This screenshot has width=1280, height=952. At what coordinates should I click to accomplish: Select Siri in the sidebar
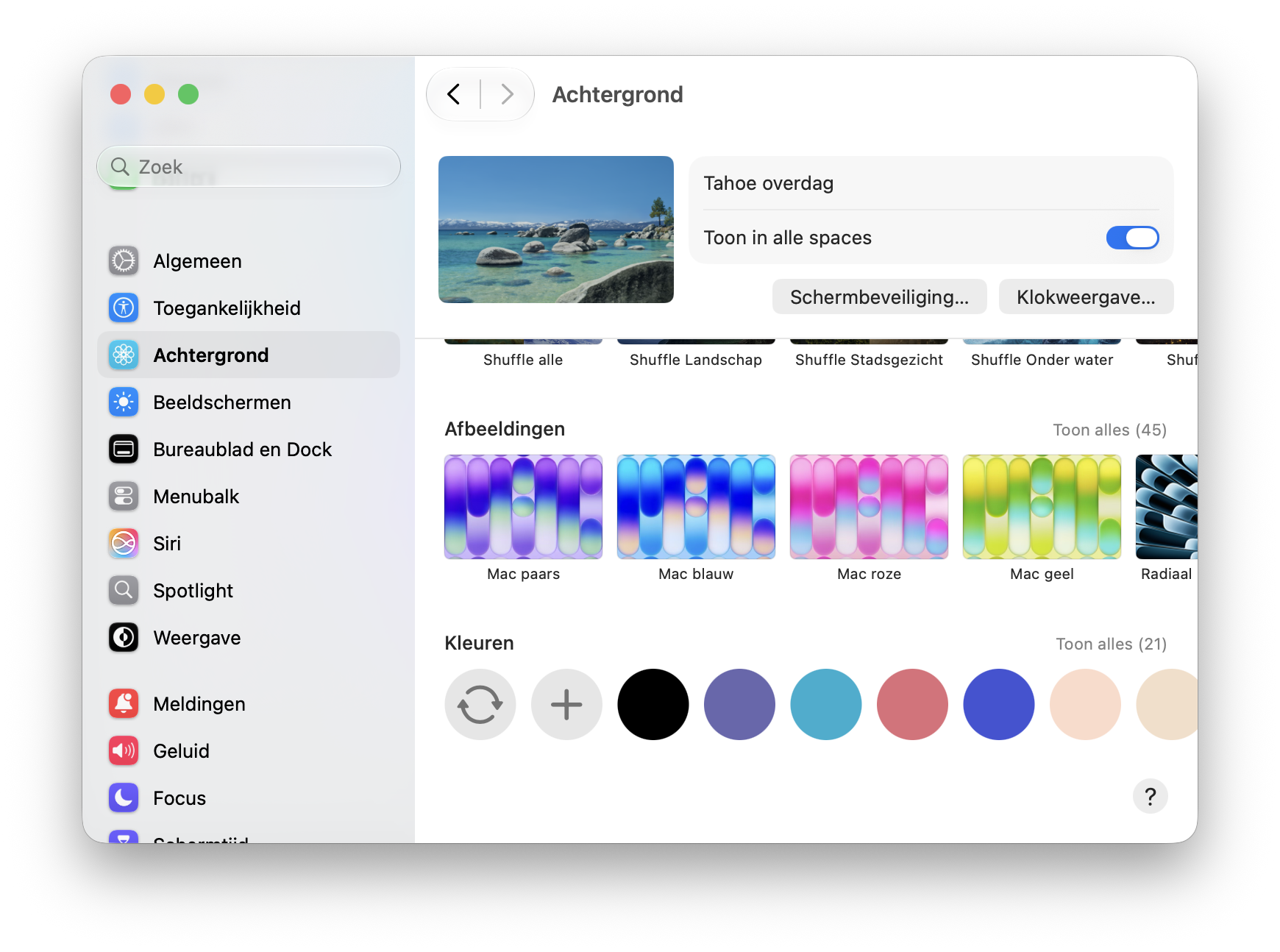tap(249, 544)
